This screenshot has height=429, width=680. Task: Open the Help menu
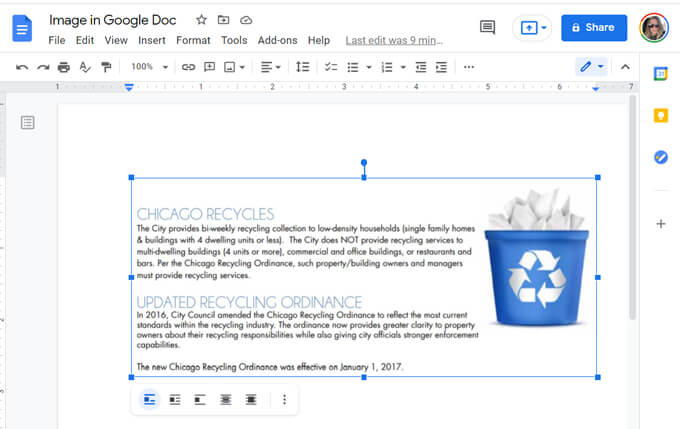pyautogui.click(x=319, y=40)
